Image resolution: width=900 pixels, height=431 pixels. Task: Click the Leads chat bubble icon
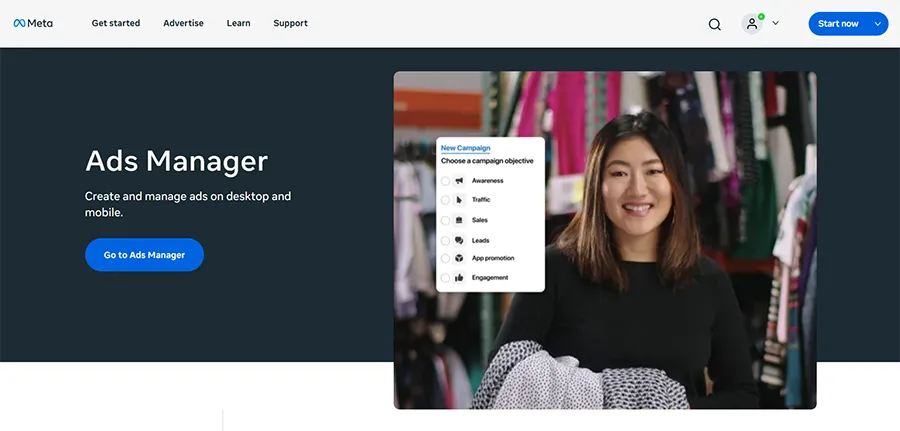click(459, 240)
